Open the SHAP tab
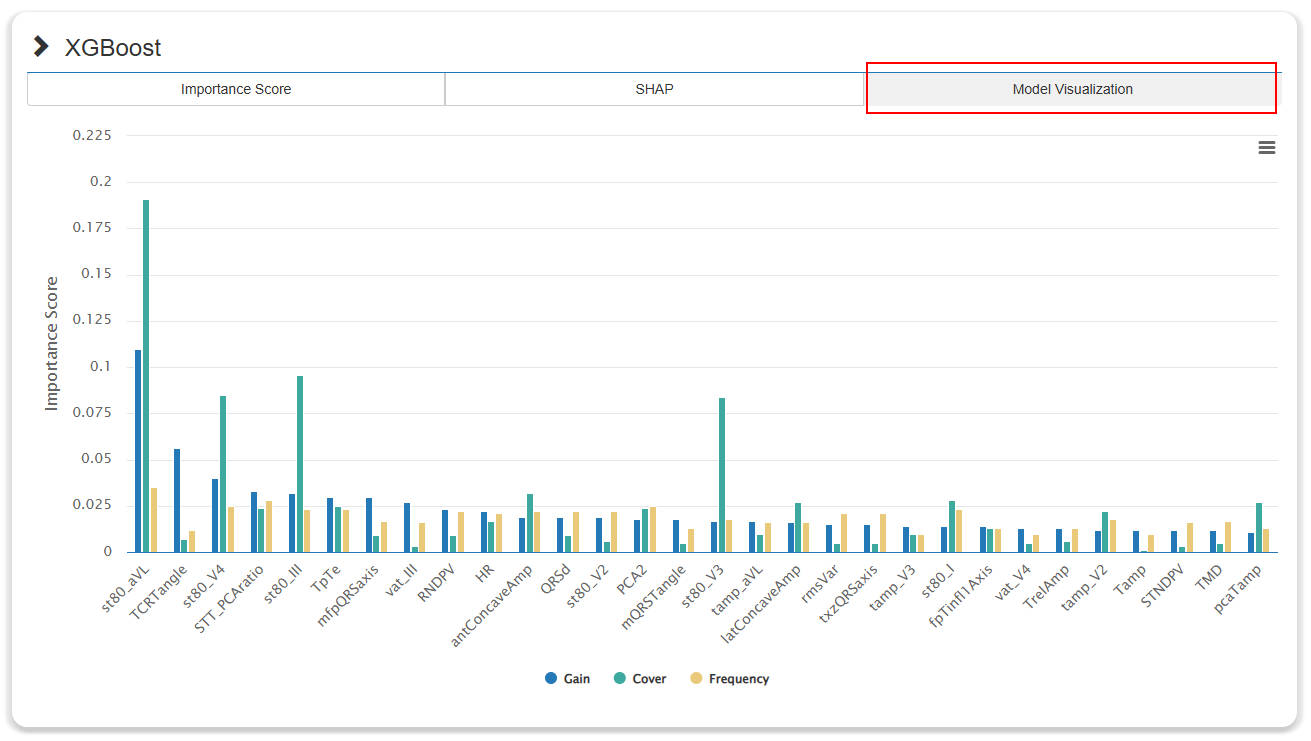This screenshot has width=1311, height=741. [654, 89]
